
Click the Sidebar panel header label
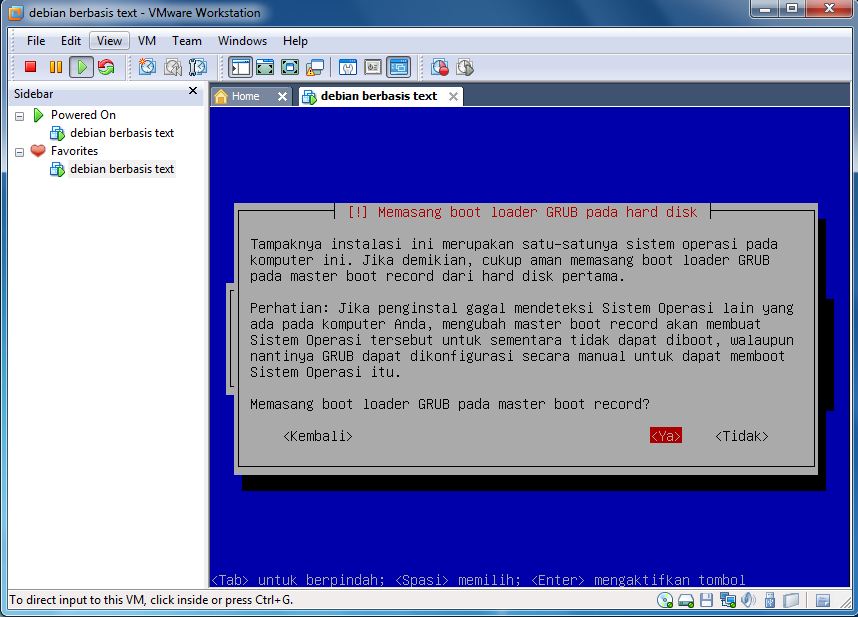click(33, 94)
